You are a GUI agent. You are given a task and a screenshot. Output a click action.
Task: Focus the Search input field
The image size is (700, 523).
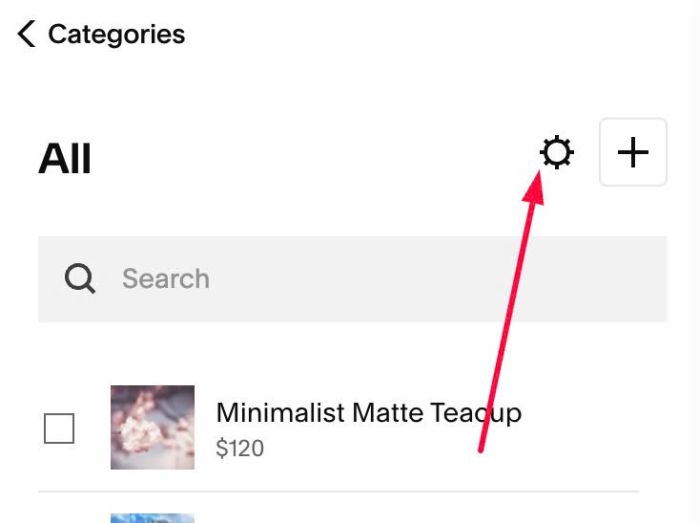coord(353,279)
